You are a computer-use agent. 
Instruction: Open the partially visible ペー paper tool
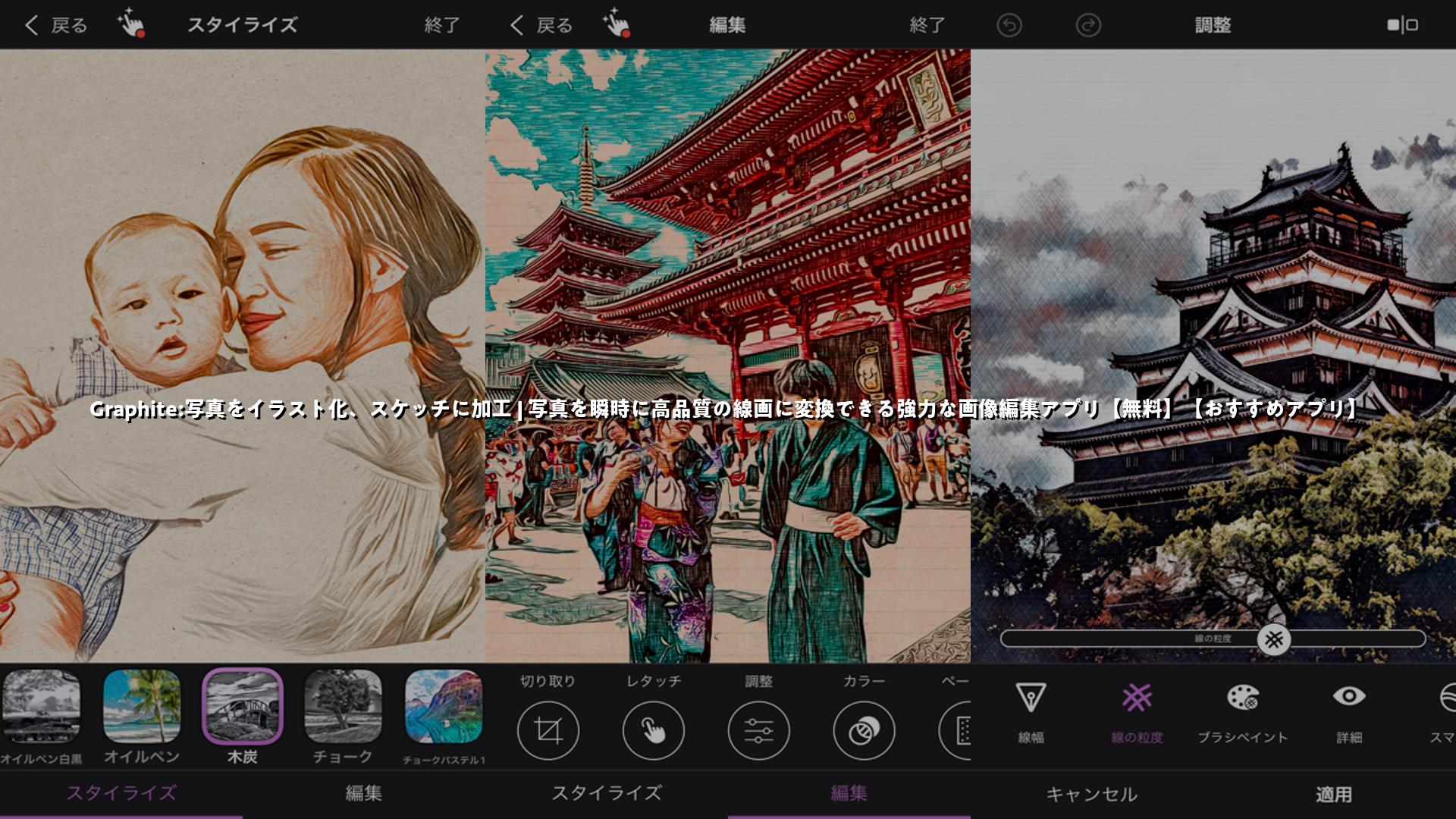955,730
